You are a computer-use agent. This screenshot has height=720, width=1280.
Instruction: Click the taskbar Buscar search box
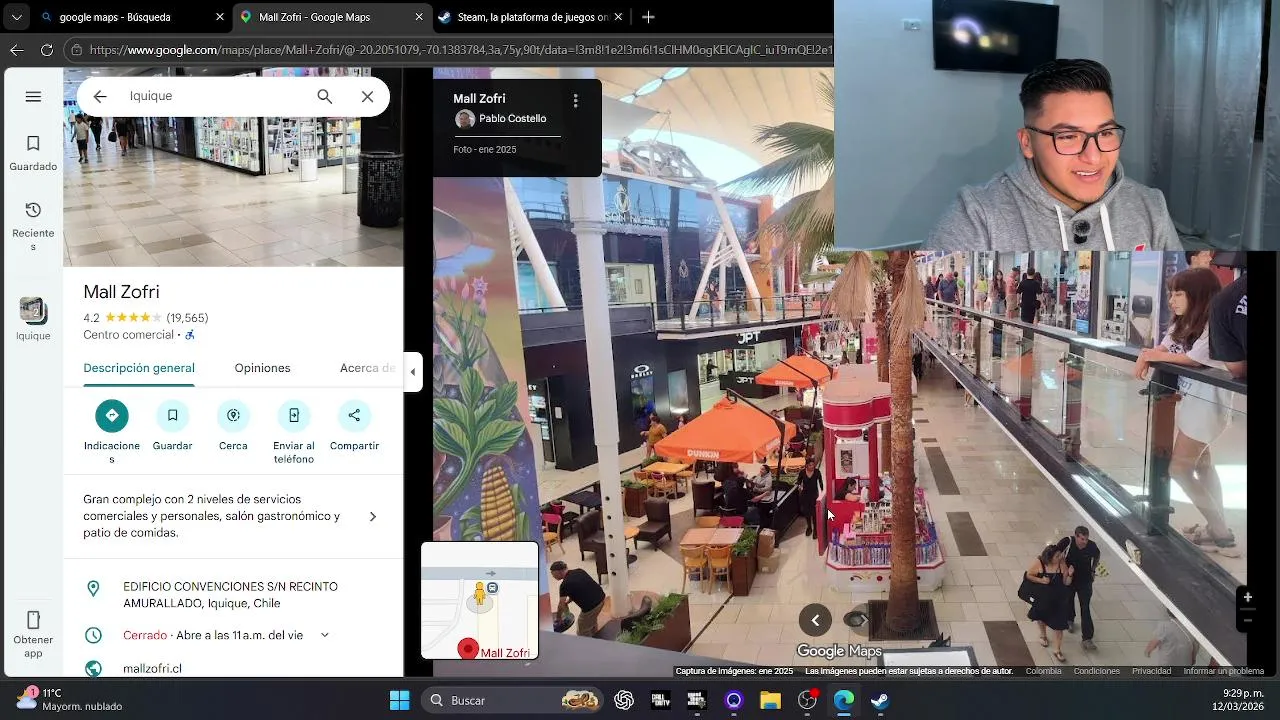click(x=513, y=700)
